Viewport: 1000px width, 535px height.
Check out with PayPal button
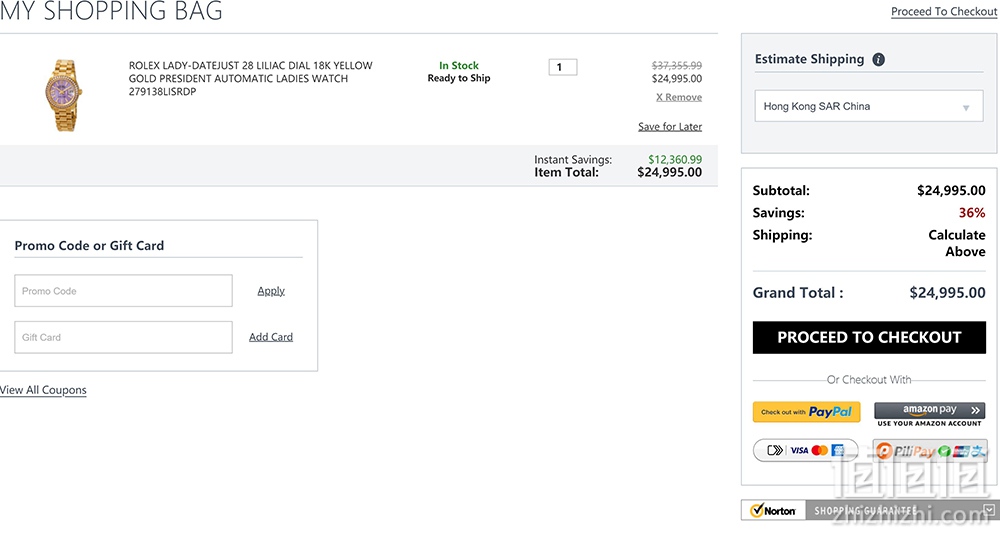coord(806,412)
